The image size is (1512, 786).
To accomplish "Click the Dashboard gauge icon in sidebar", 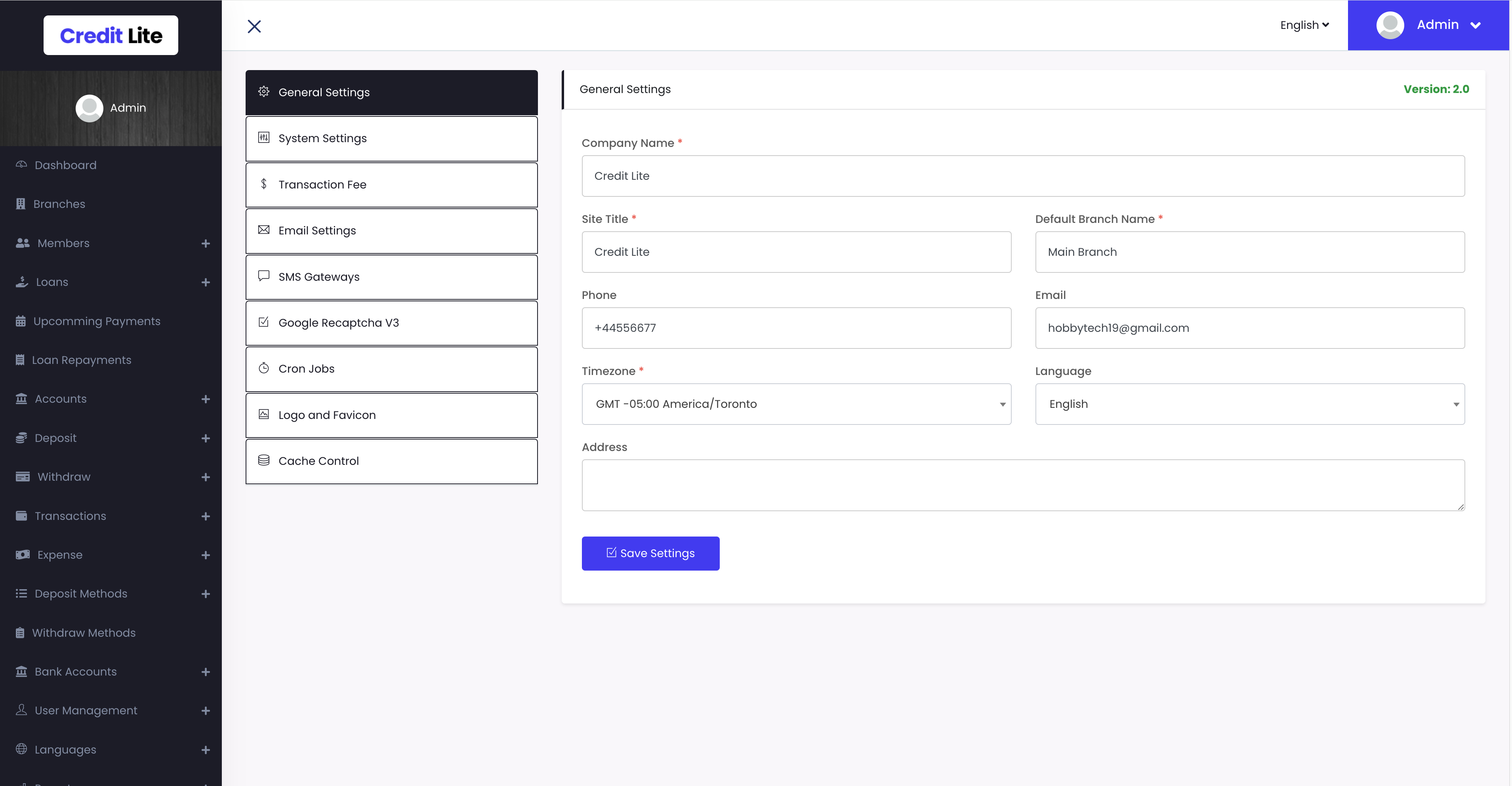I will point(21,165).
